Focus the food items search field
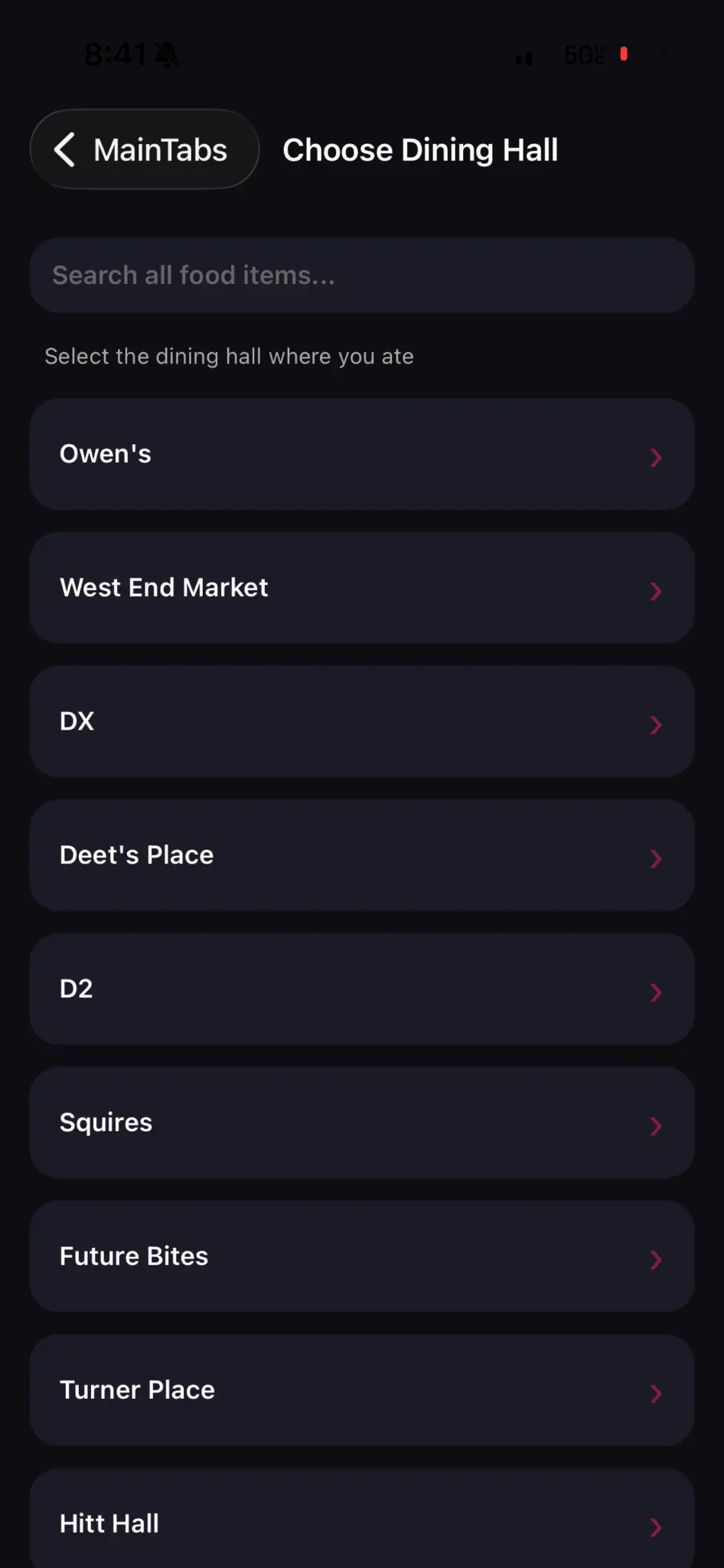724x1568 pixels. [x=361, y=275]
